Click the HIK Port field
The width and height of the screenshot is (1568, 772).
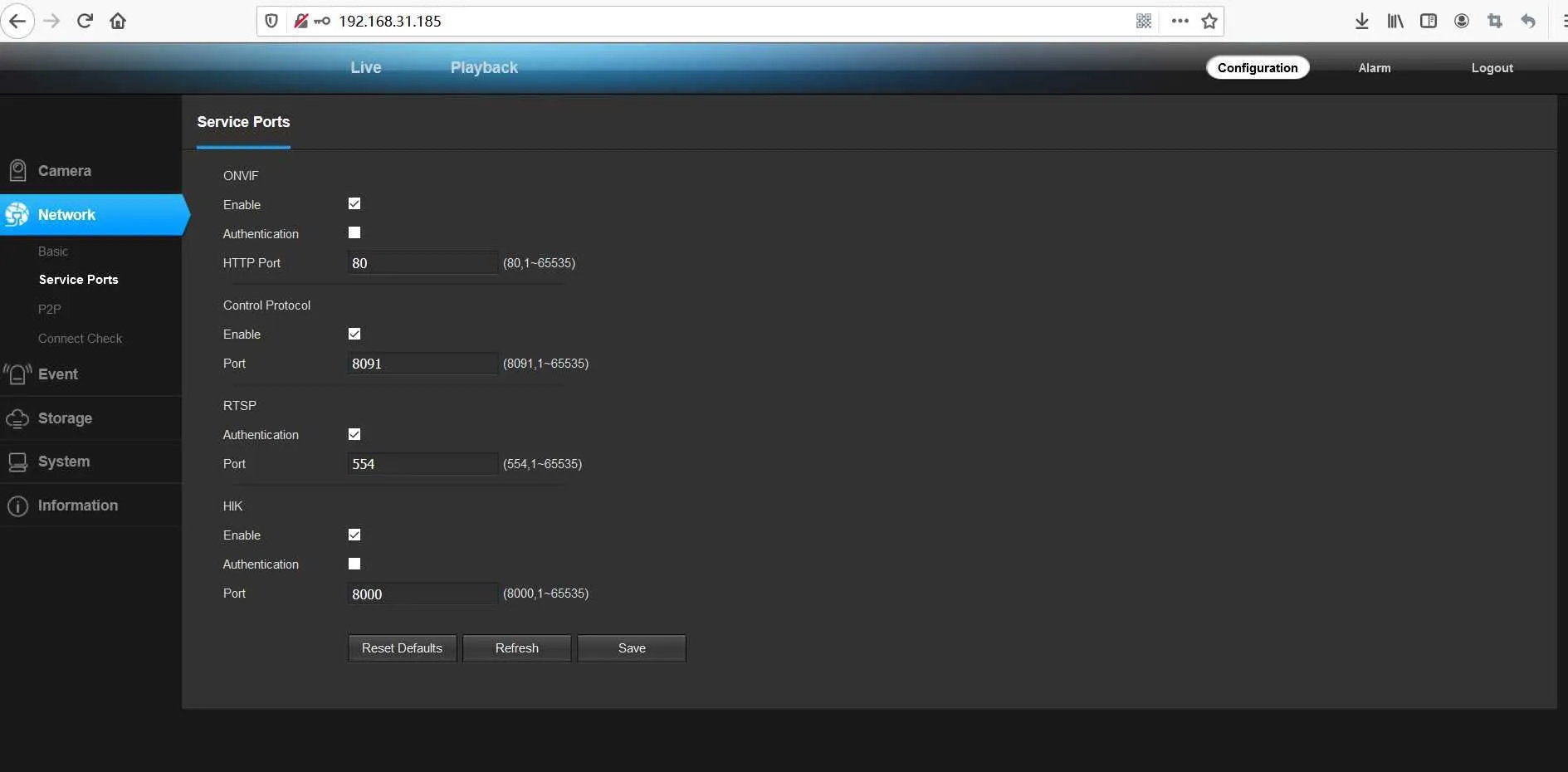click(x=423, y=594)
